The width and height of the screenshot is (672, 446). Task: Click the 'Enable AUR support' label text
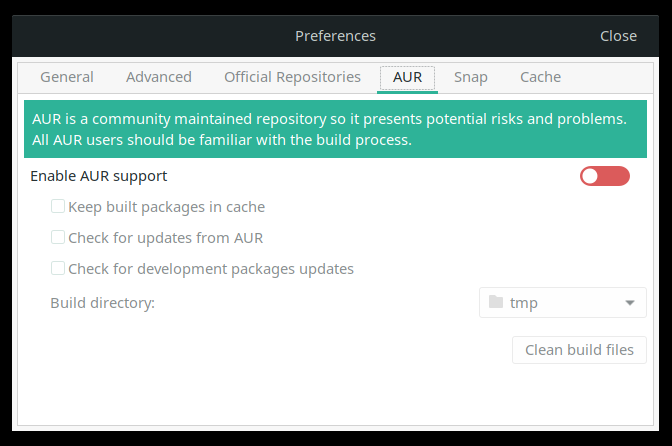click(98, 176)
